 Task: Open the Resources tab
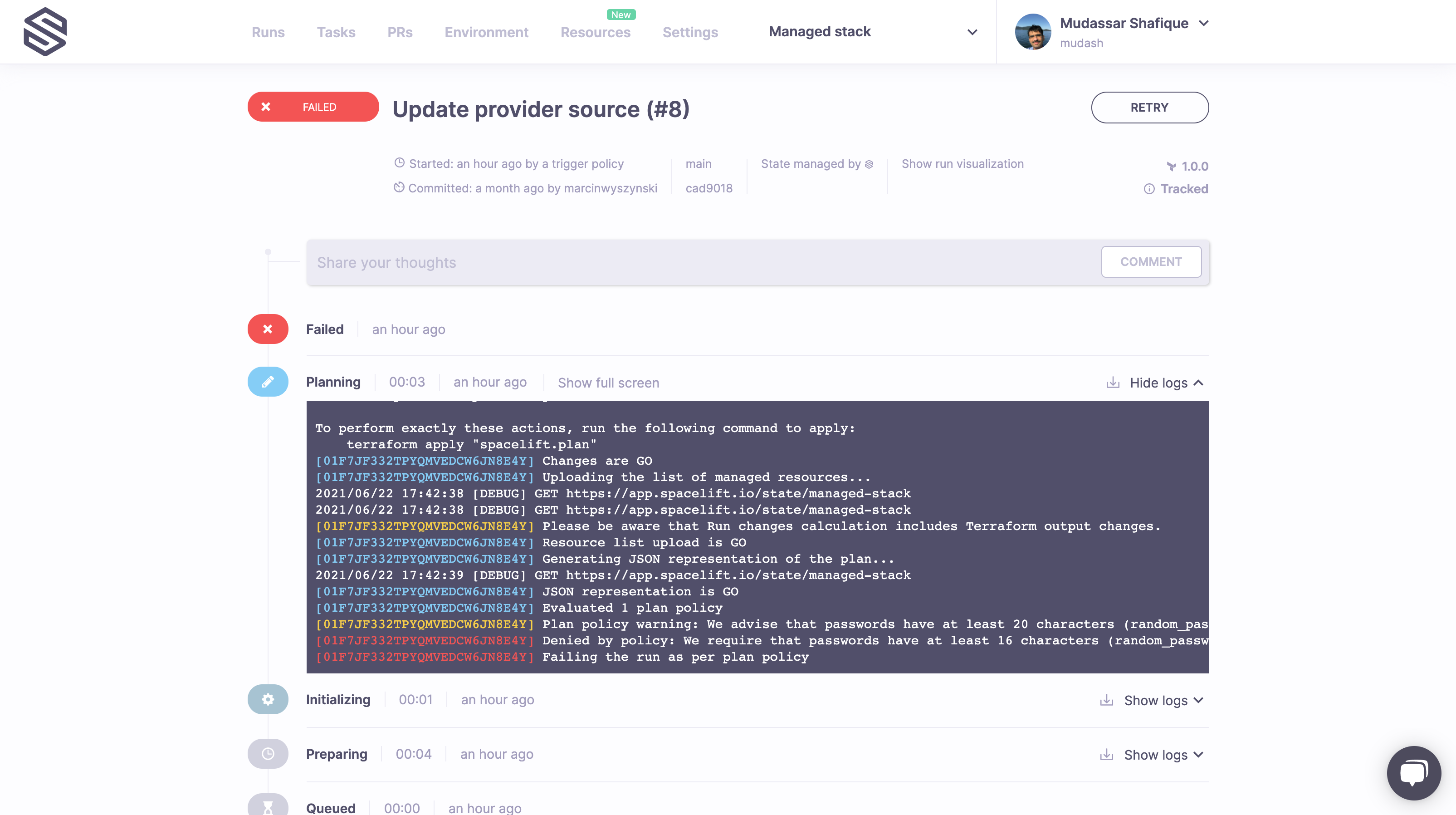click(595, 32)
